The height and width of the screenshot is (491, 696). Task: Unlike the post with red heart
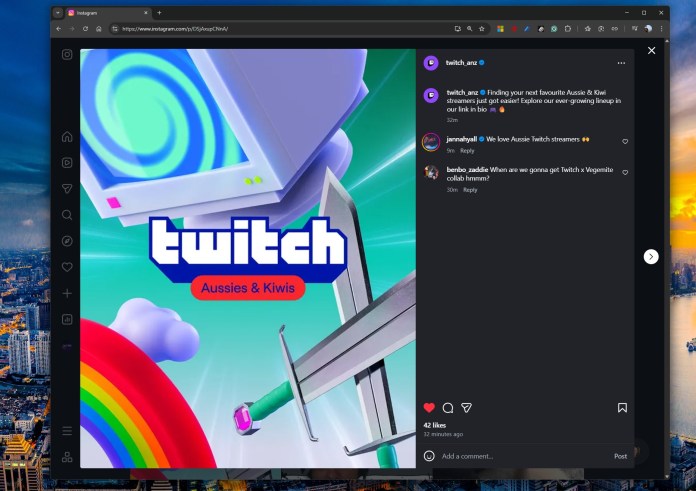[429, 408]
